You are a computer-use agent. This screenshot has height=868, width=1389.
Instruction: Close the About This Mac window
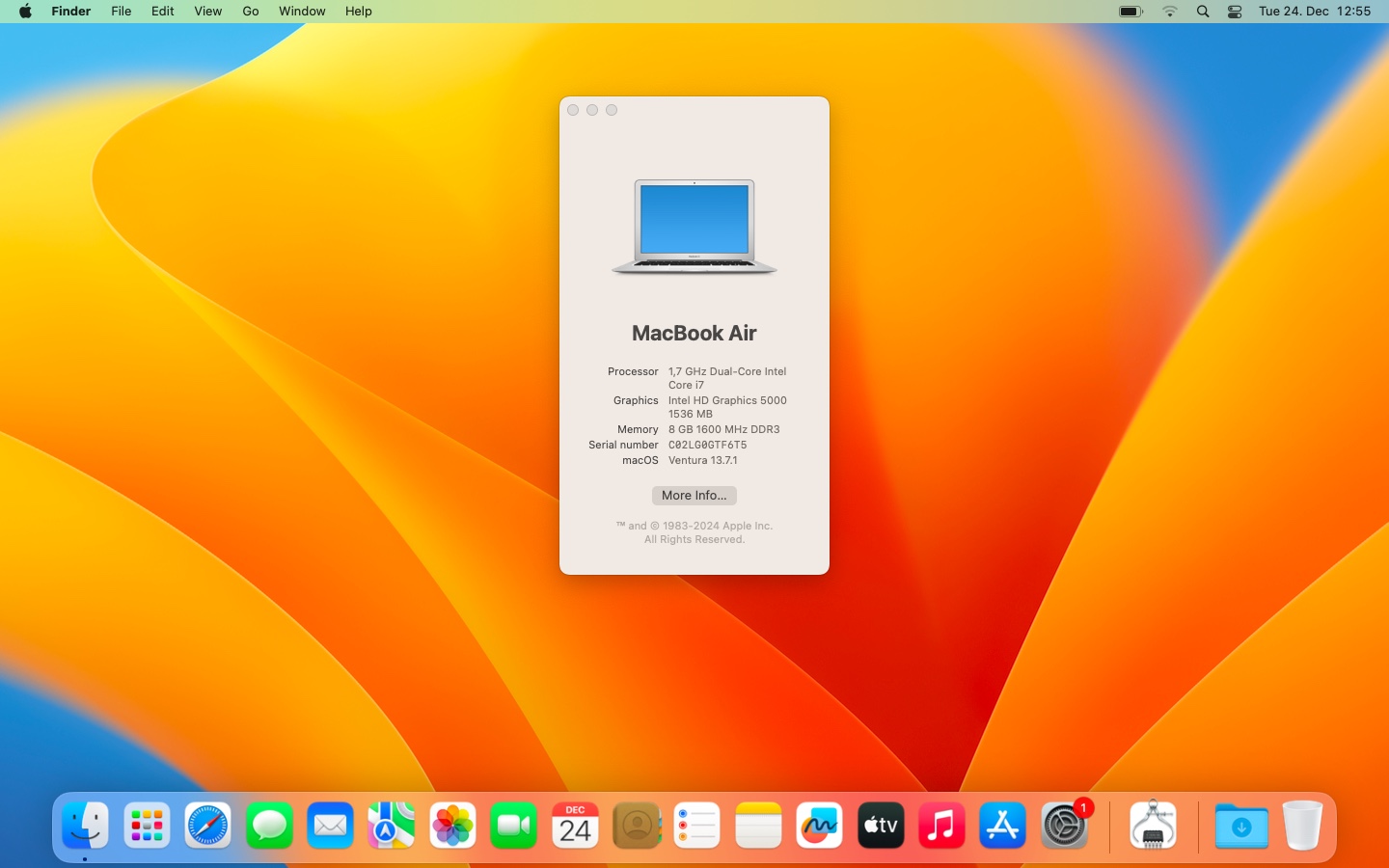tap(573, 110)
